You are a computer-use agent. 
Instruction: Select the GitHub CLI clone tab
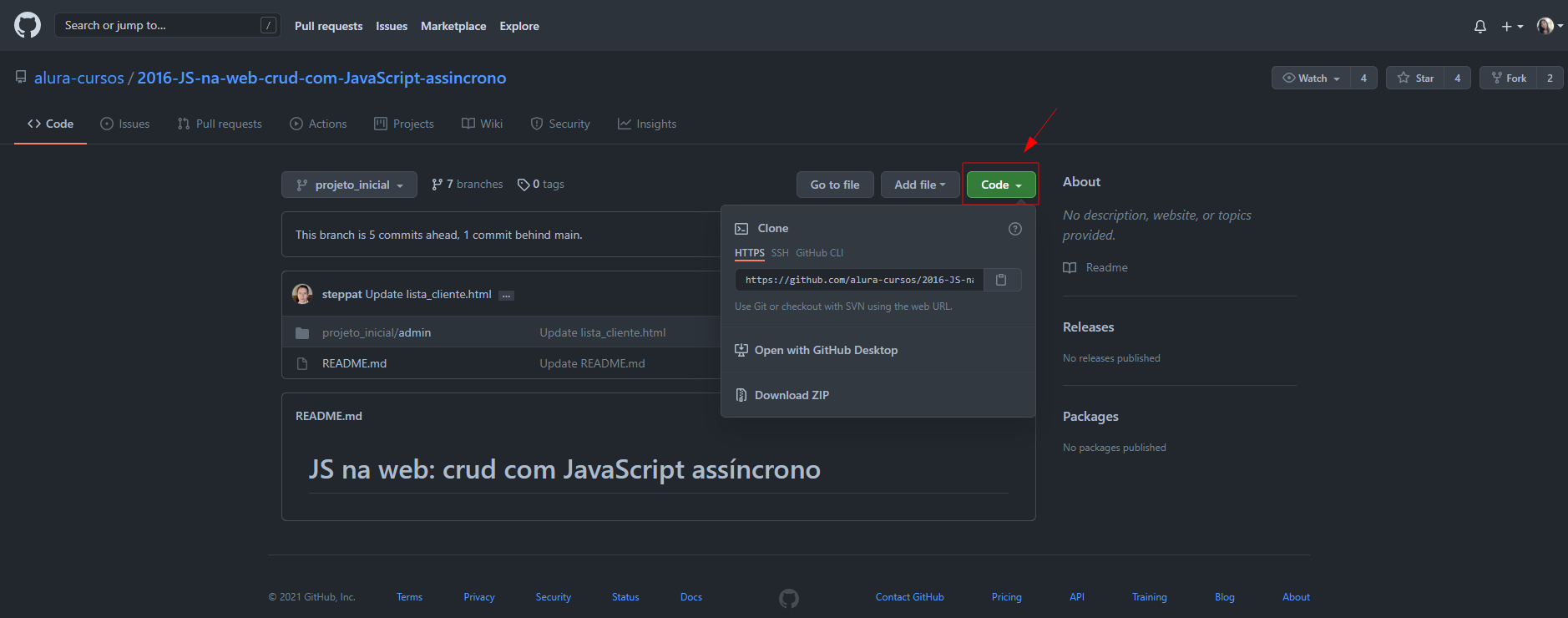tap(820, 253)
